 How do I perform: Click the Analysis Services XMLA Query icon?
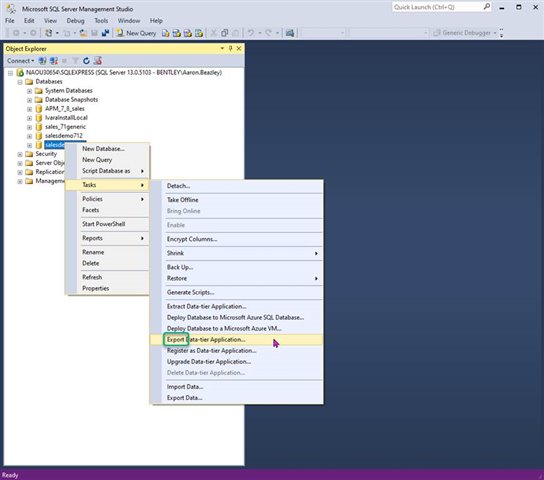199,33
